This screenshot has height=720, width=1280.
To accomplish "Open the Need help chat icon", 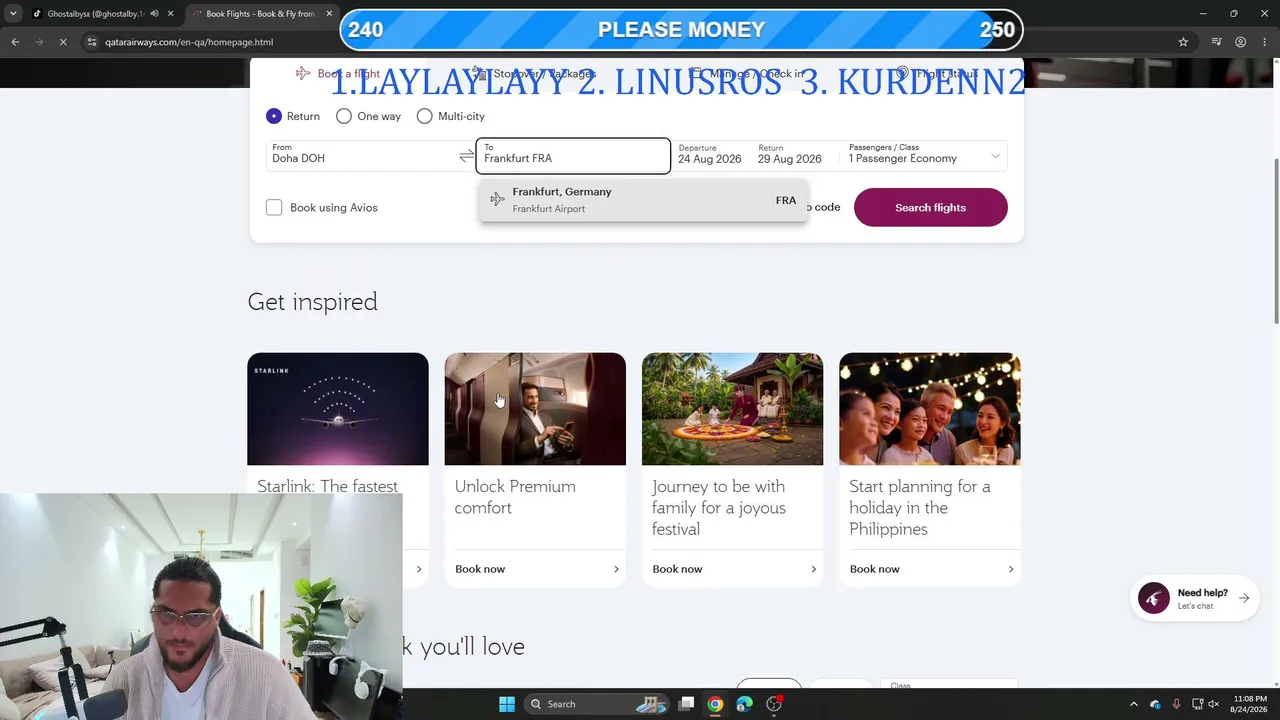I will pyautogui.click(x=1154, y=598).
